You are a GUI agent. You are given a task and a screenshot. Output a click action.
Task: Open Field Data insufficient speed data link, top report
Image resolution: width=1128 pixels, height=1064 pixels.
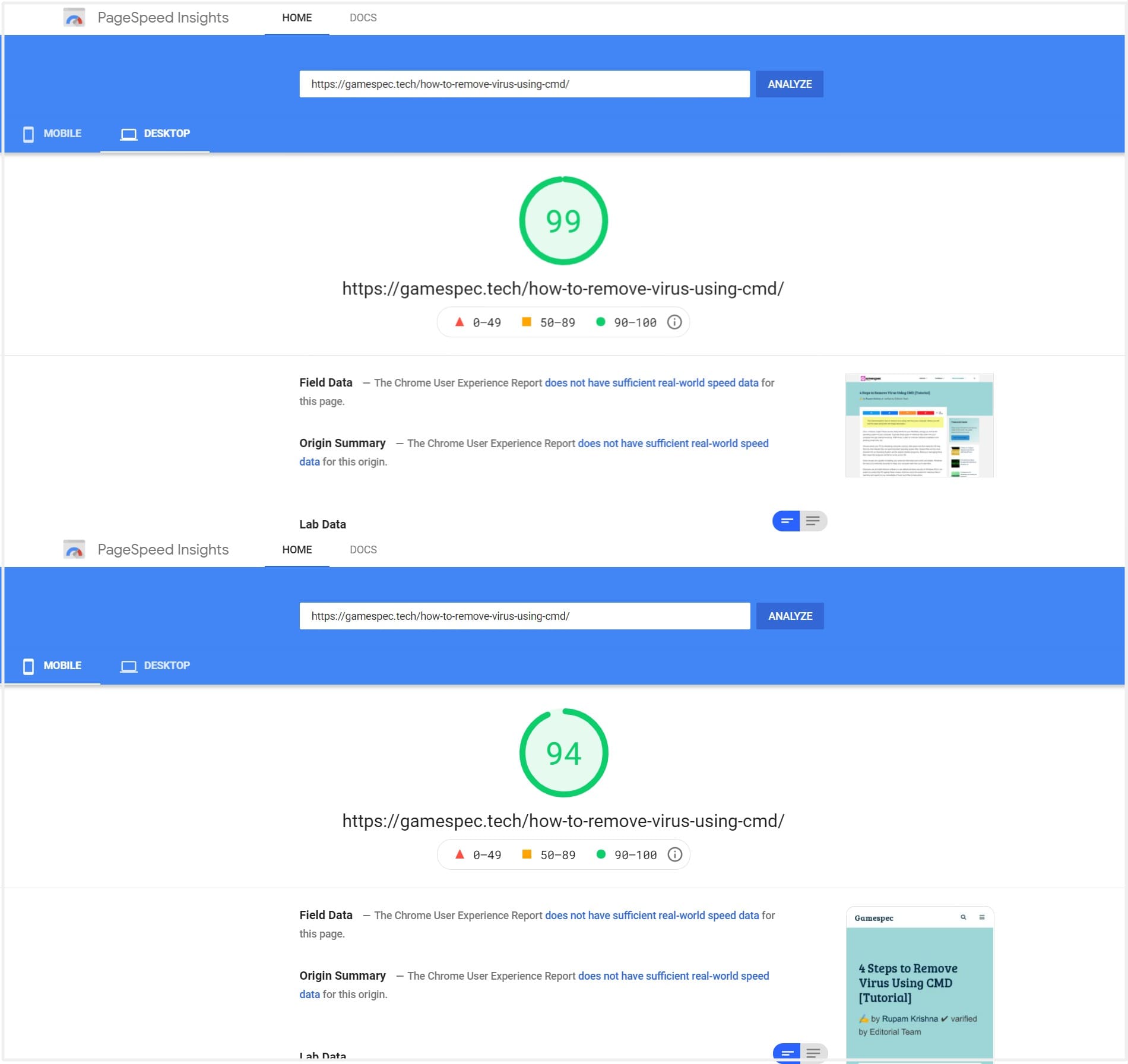click(x=651, y=383)
